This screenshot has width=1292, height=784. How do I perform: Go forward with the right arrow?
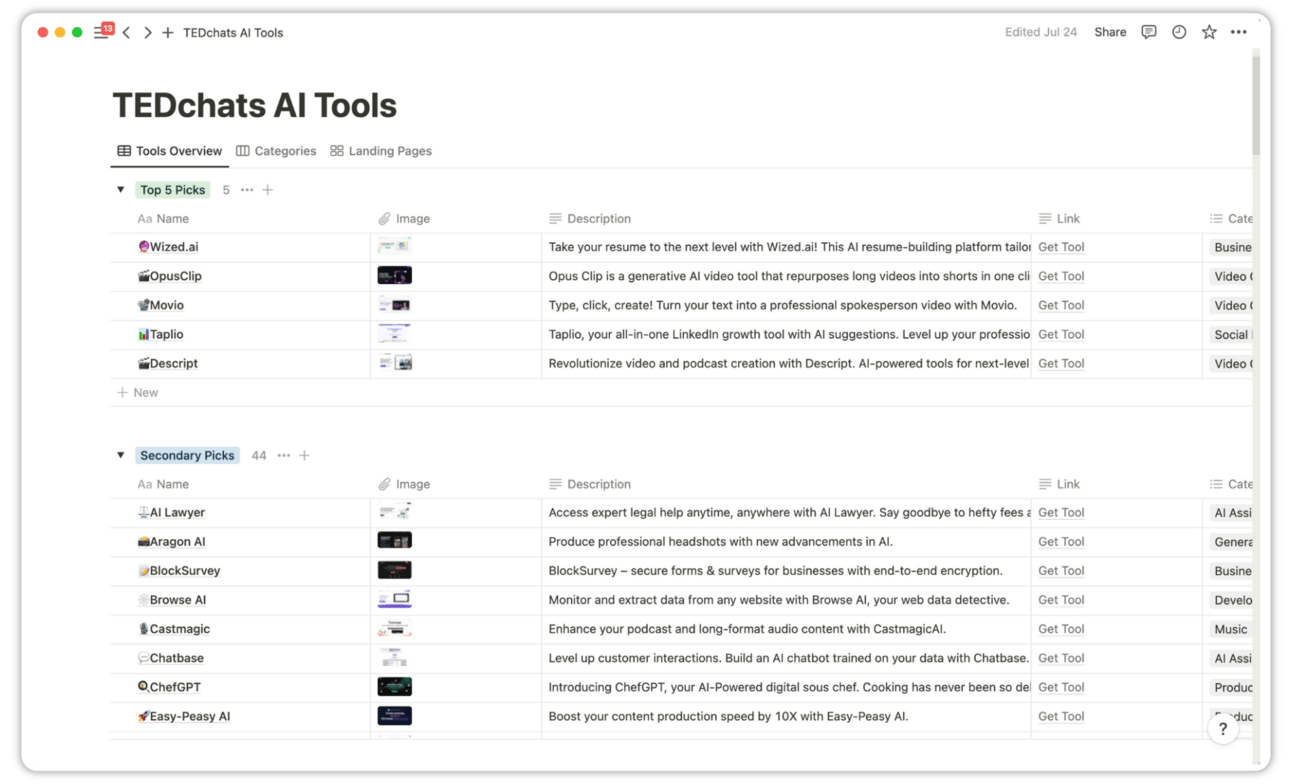click(147, 33)
